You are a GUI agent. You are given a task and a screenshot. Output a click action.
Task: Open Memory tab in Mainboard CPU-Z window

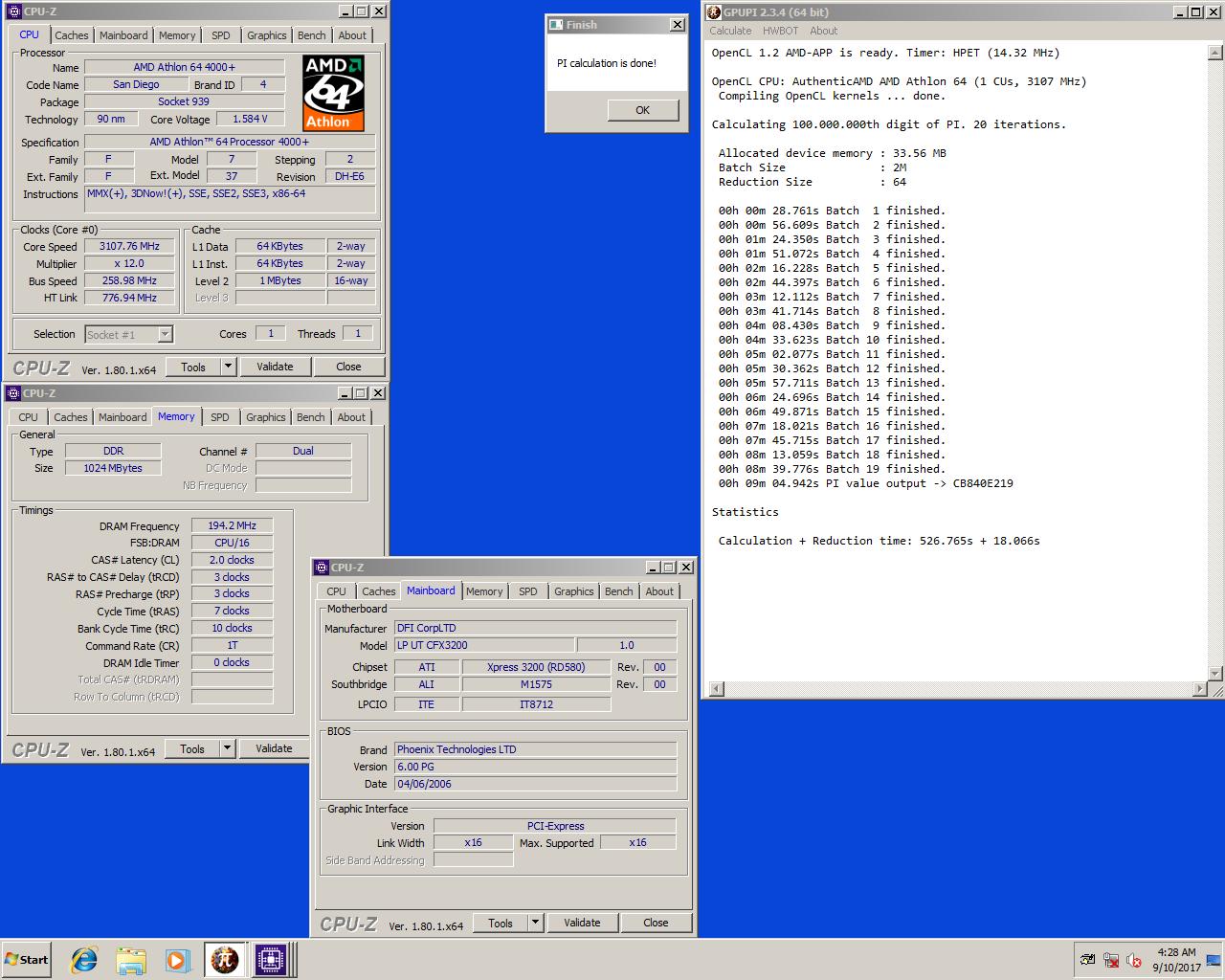(x=484, y=591)
